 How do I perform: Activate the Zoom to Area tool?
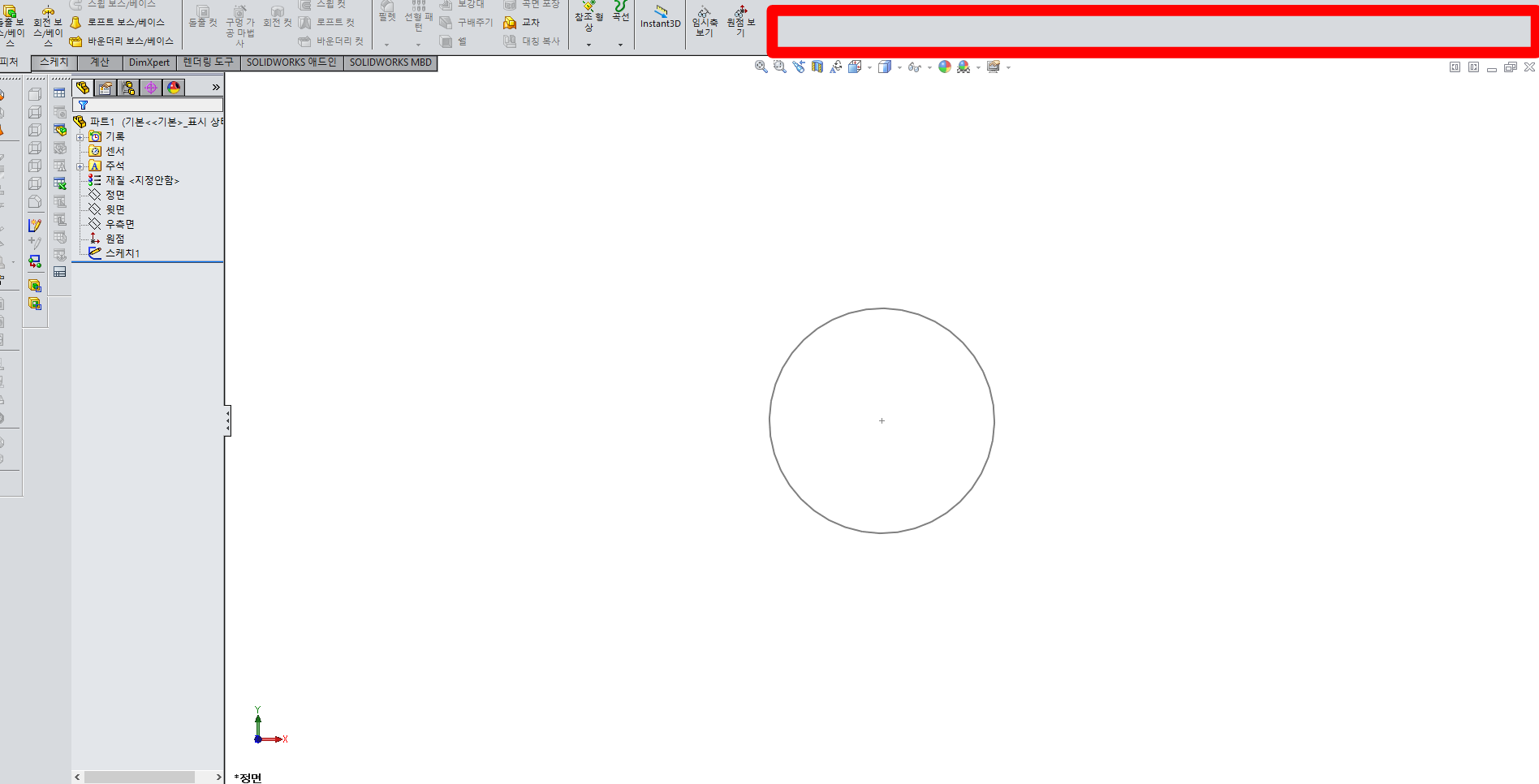(780, 67)
